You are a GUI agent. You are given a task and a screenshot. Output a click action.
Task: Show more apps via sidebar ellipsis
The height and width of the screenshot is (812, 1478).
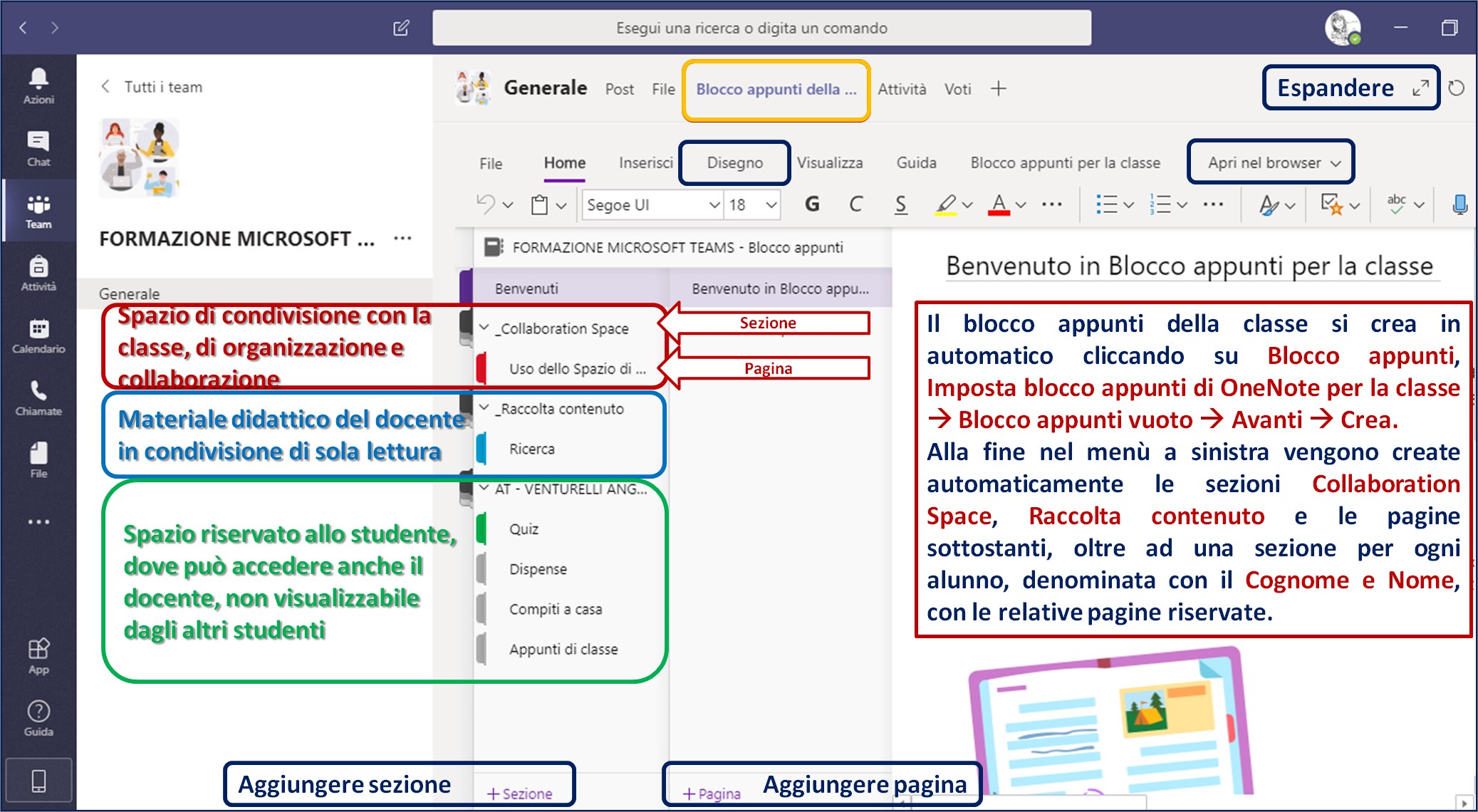point(38,521)
